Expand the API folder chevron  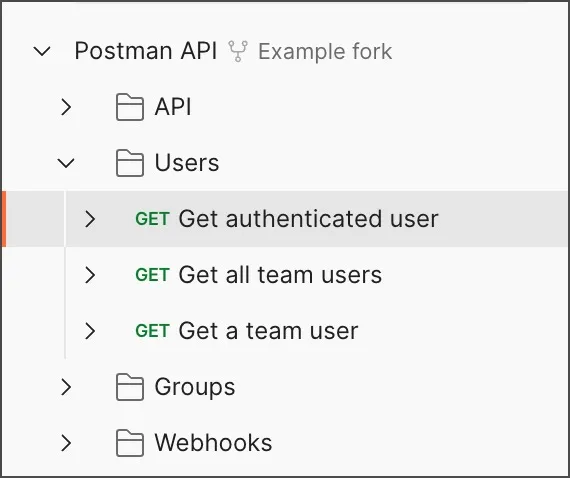click(66, 107)
